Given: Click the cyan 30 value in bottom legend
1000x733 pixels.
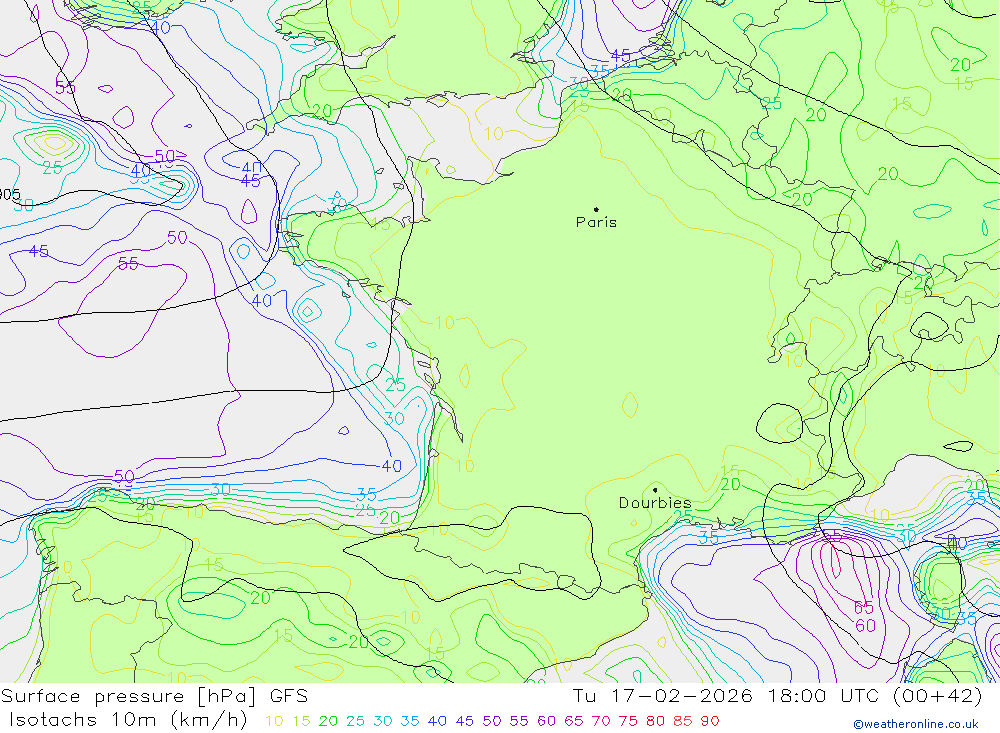Looking at the screenshot, I should tap(383, 721).
